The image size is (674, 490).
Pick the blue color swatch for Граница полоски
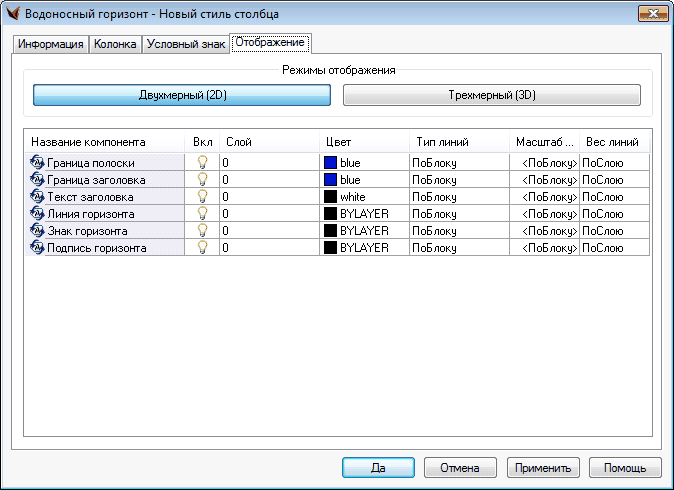[x=330, y=162]
